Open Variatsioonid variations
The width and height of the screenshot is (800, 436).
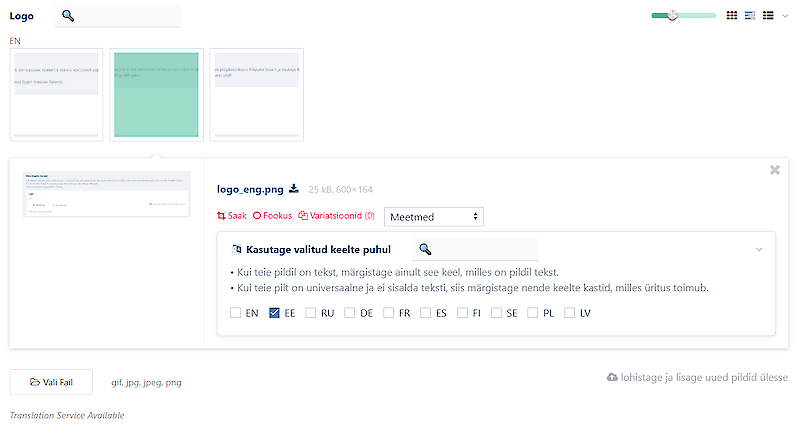pos(336,215)
